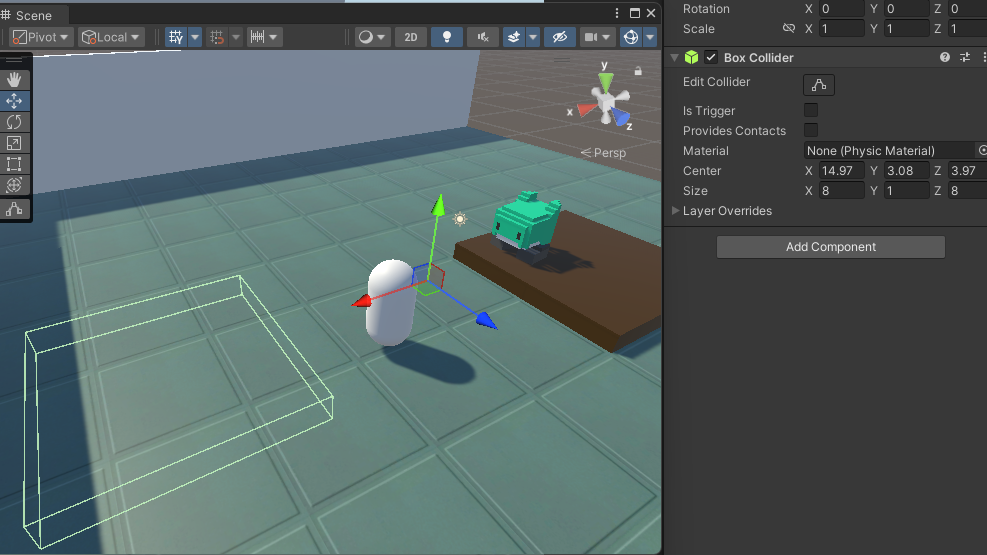The image size is (987, 555).
Task: Click the directional light sun gizmo
Action: [460, 219]
